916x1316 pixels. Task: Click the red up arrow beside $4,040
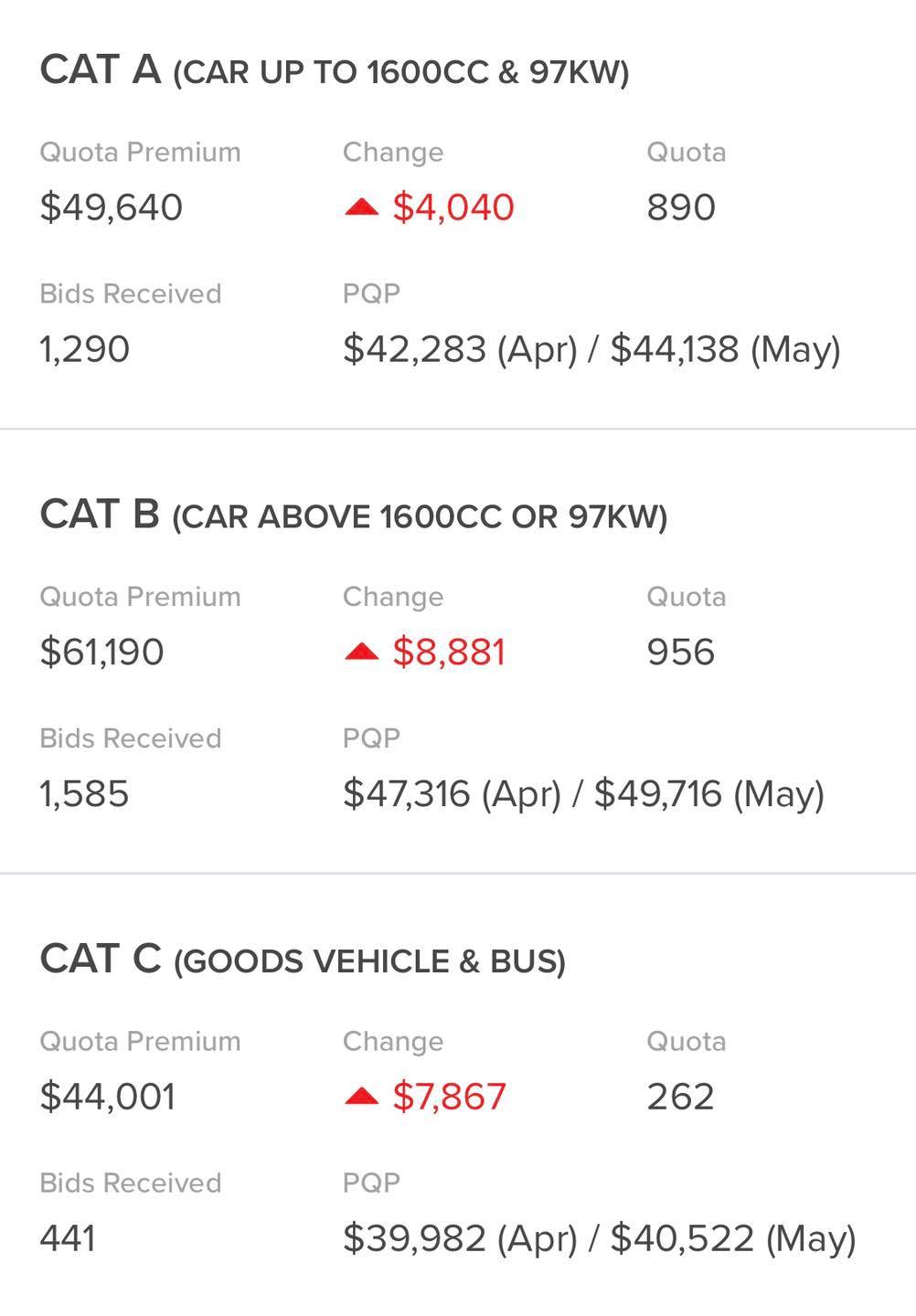[361, 208]
